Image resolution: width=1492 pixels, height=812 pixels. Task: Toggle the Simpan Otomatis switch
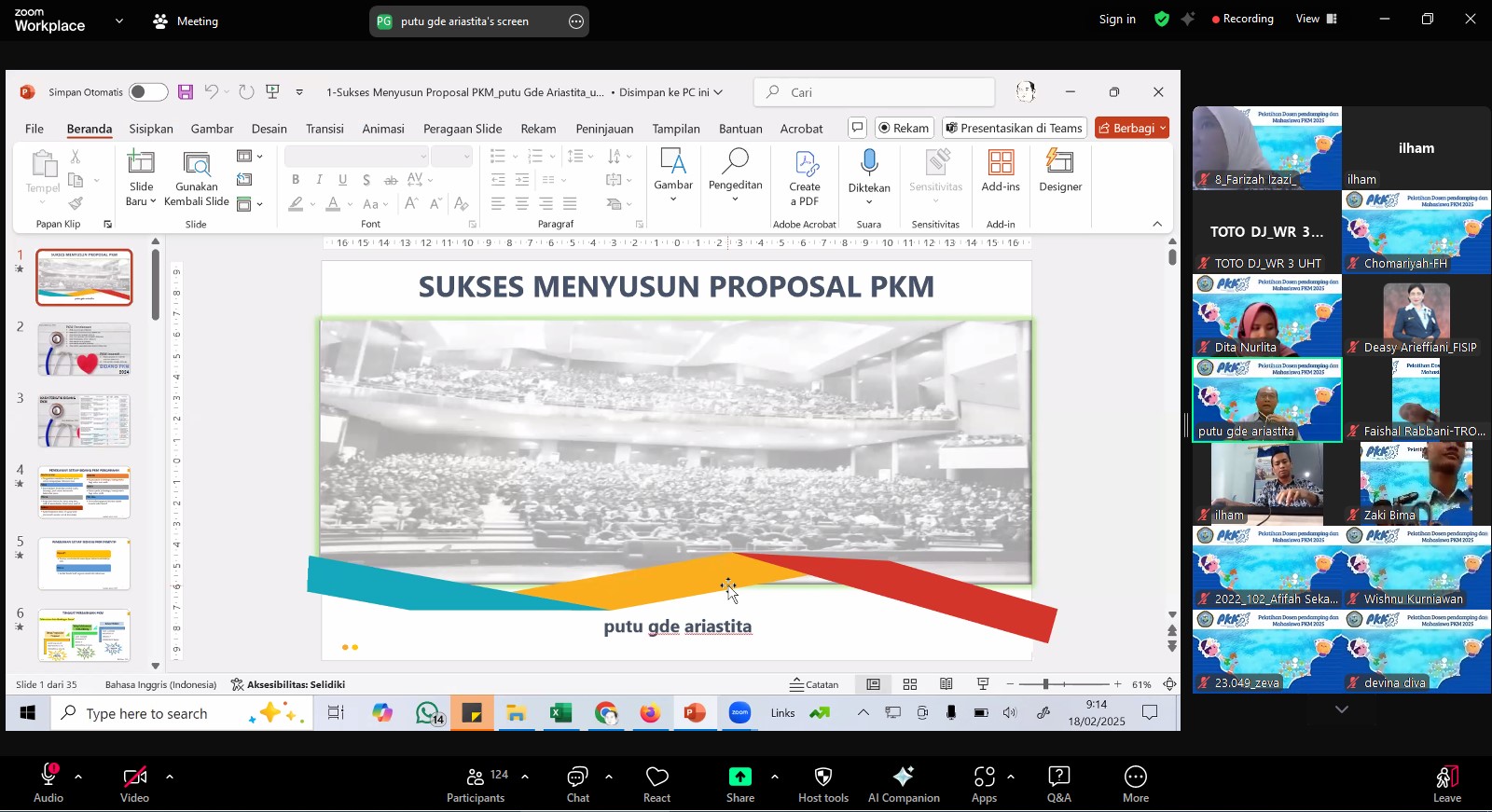[147, 92]
